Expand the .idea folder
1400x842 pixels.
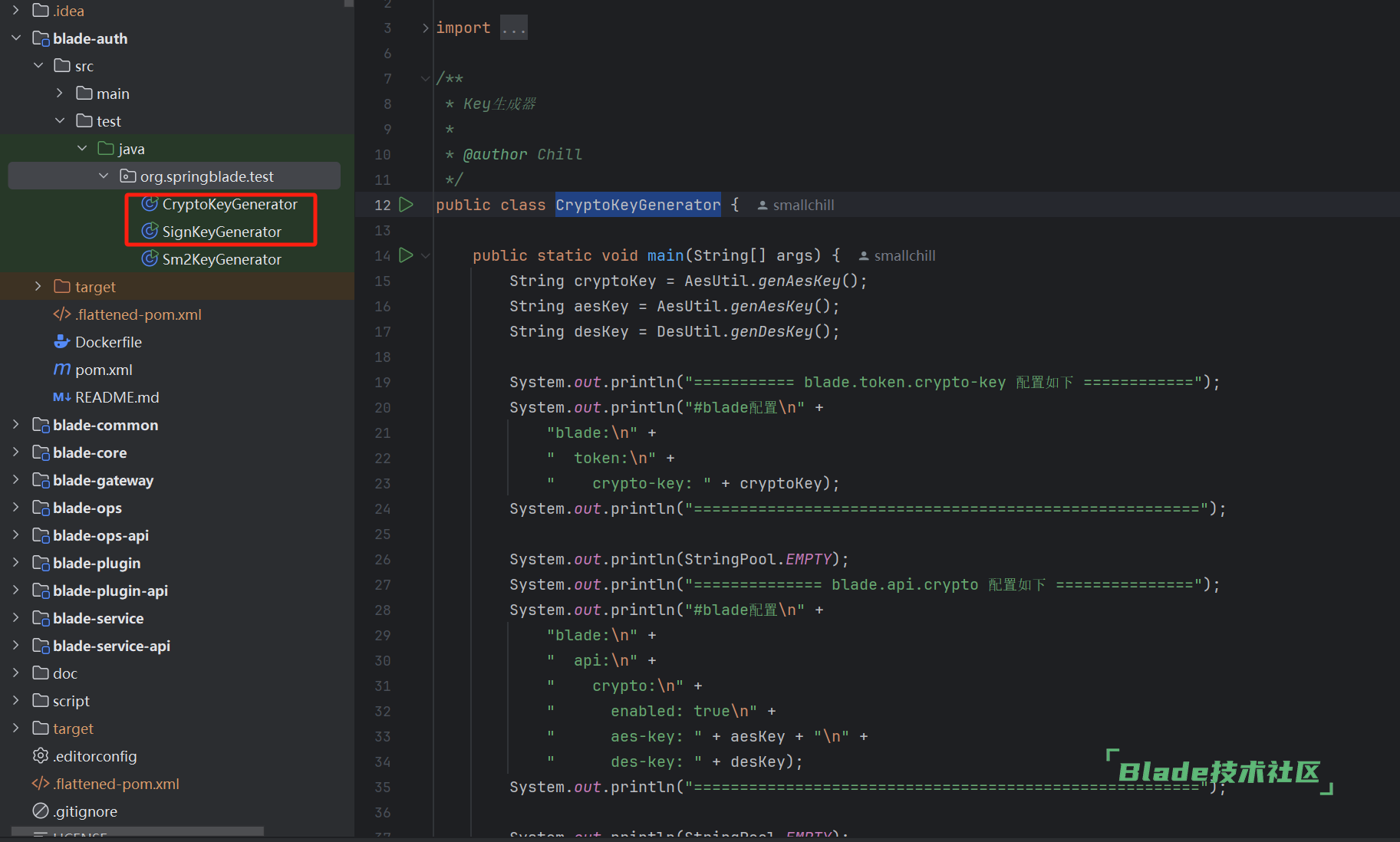(x=16, y=10)
